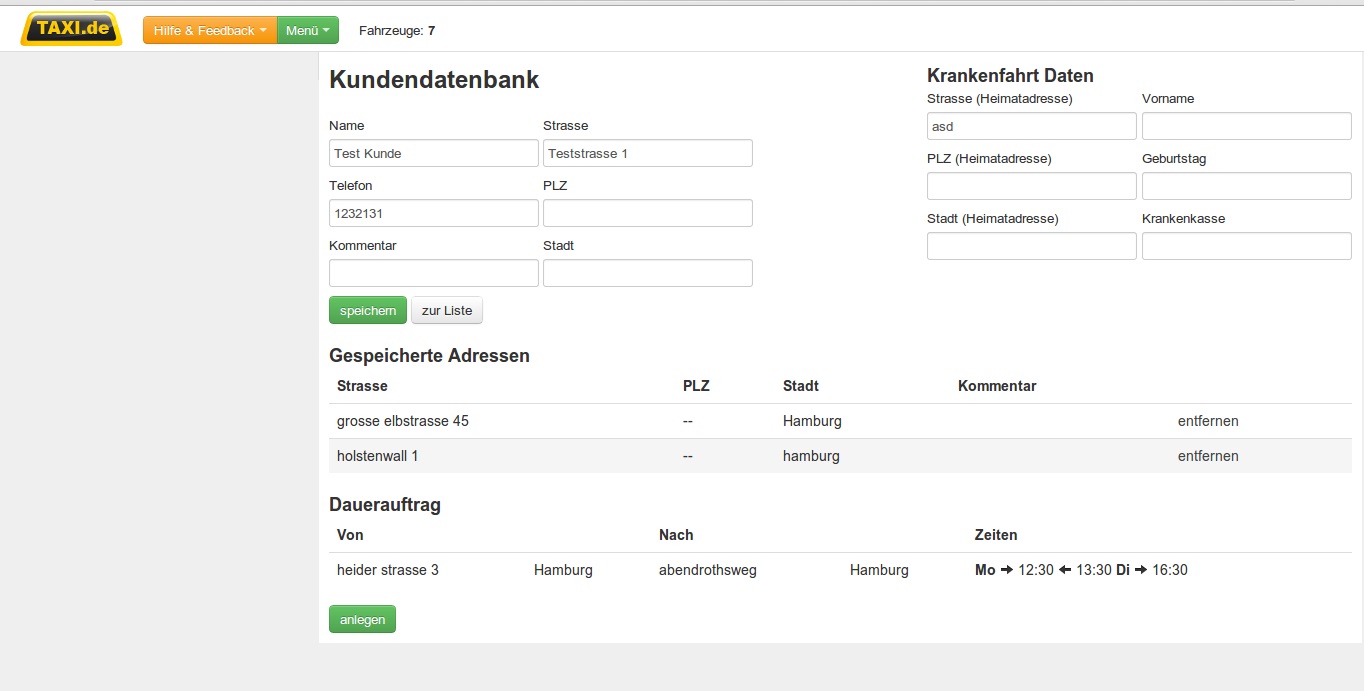1364x691 pixels.
Task: Click Strasse (Heimatadresse) field containing asd
Action: point(1031,126)
